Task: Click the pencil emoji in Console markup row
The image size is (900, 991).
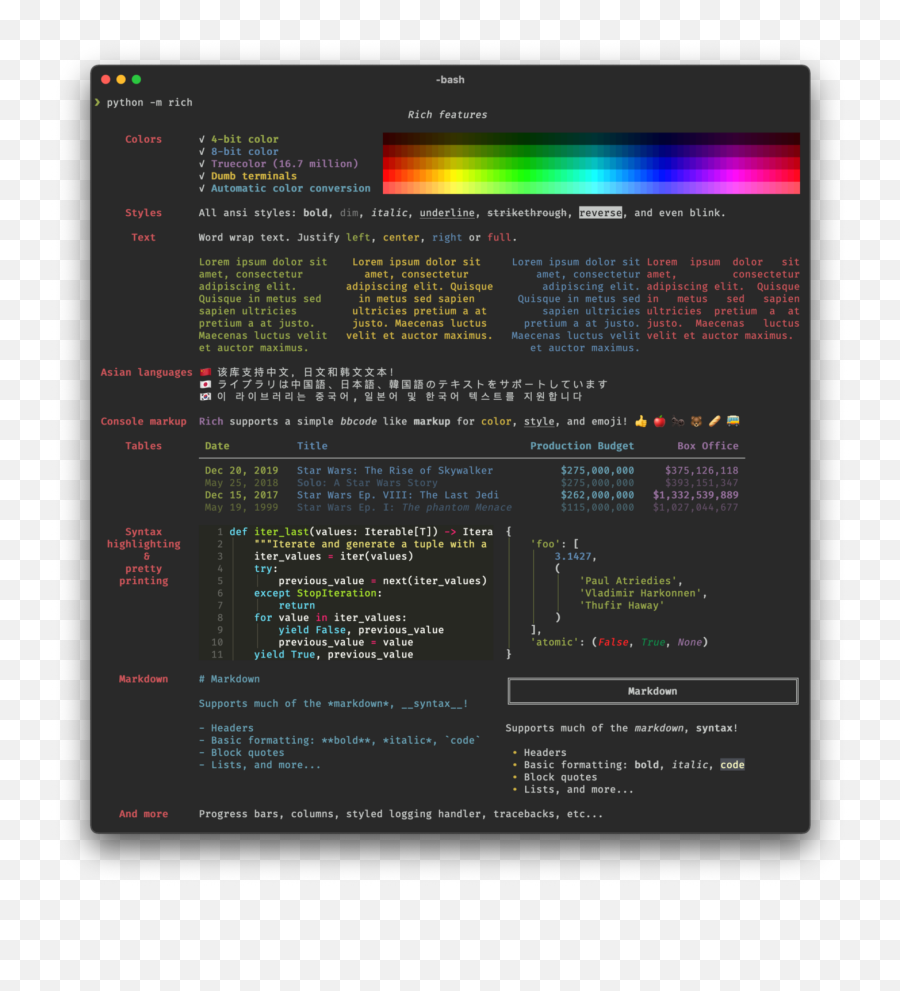Action: click(714, 421)
